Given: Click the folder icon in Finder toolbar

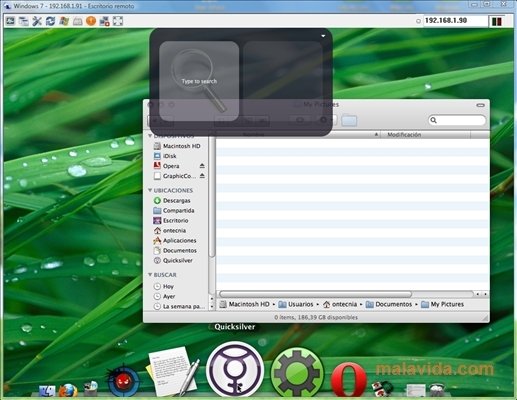Looking at the screenshot, I should (x=349, y=120).
